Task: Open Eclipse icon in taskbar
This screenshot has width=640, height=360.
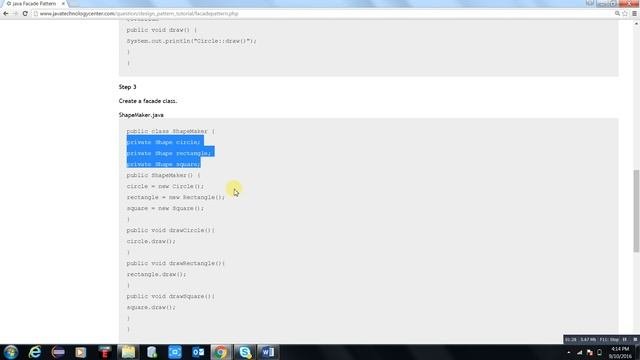Action: coord(58,352)
